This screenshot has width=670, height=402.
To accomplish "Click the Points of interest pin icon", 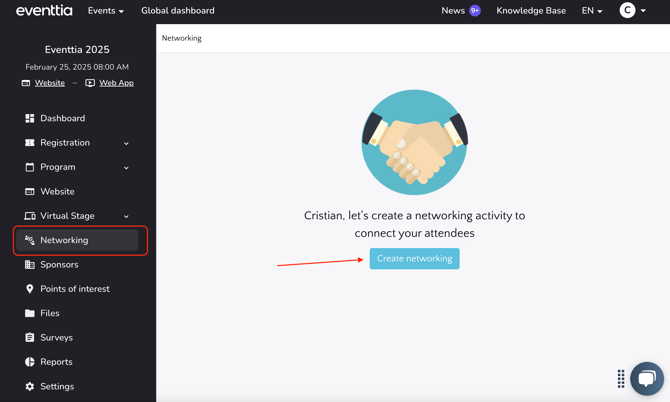I will [30, 289].
